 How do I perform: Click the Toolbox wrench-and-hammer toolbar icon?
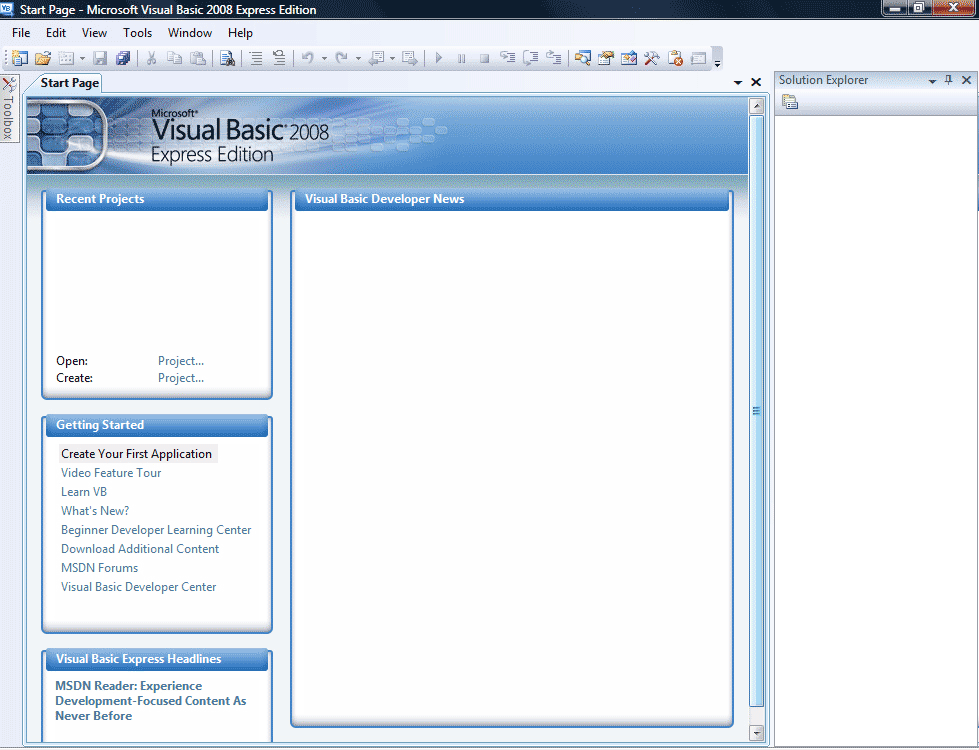(x=651, y=58)
